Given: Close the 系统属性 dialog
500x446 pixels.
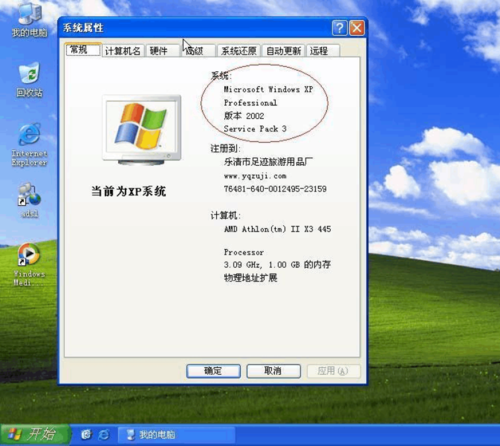Looking at the screenshot, I should pos(357,28).
